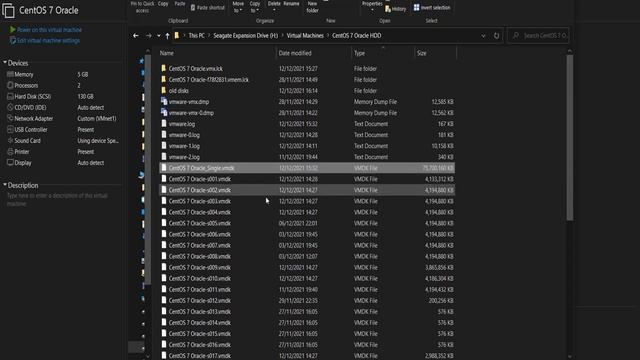Select CentOS 7 Oracle-s002.vmdk file

point(307,190)
